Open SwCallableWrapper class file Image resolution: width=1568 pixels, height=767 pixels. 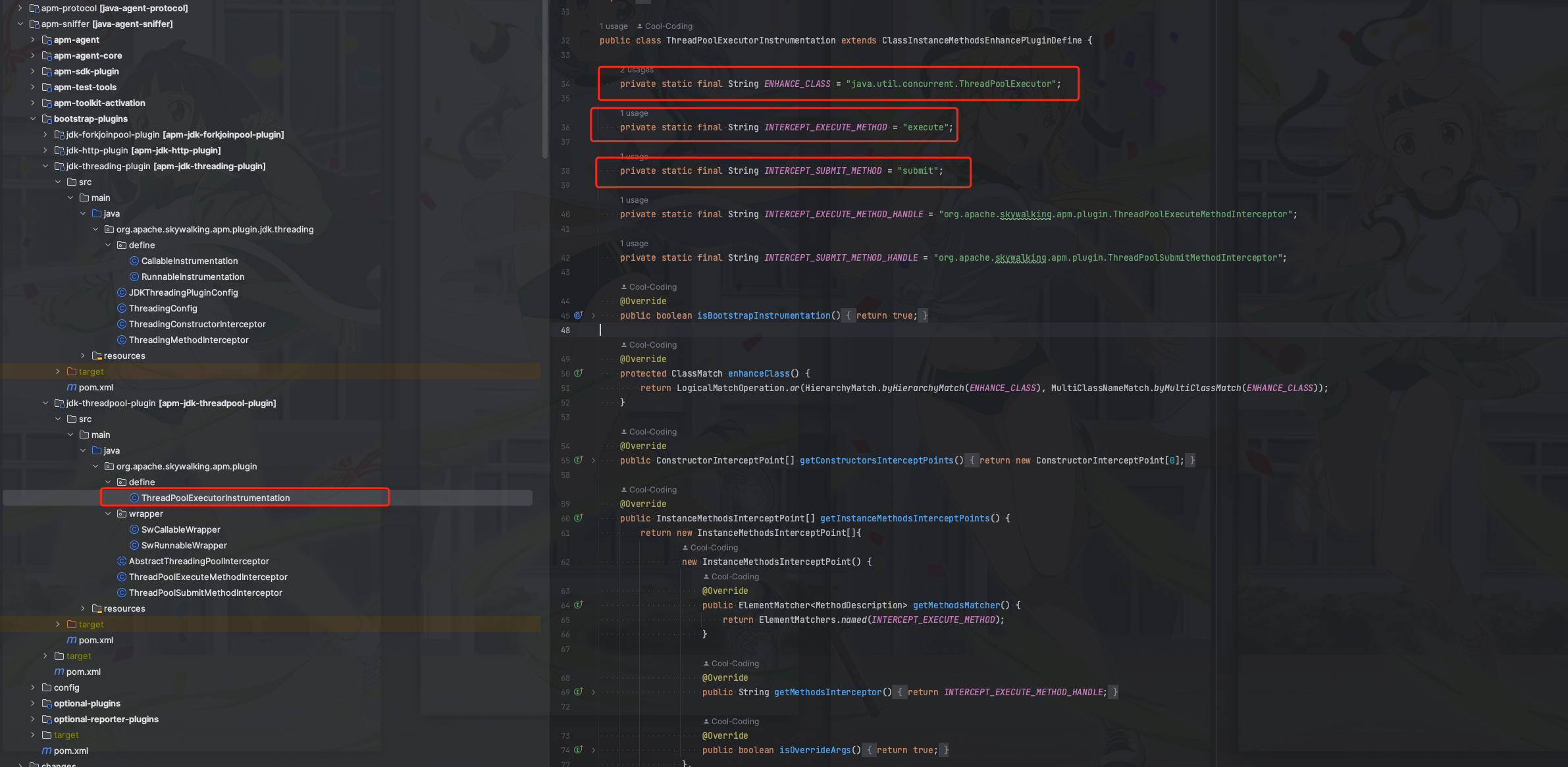click(180, 529)
